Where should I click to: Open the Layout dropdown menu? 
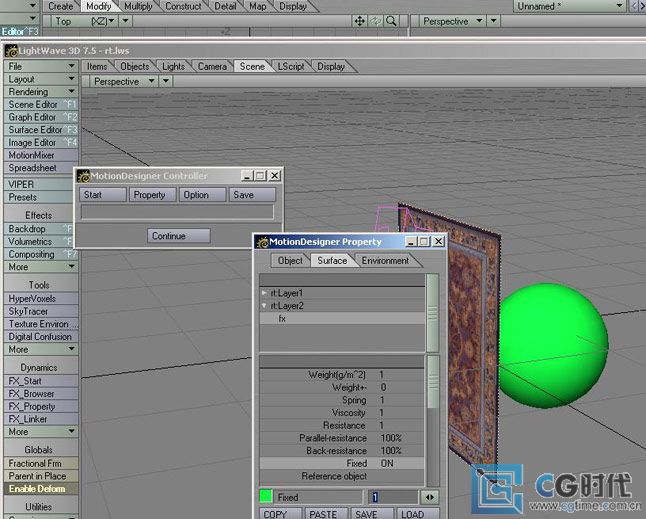(x=40, y=79)
